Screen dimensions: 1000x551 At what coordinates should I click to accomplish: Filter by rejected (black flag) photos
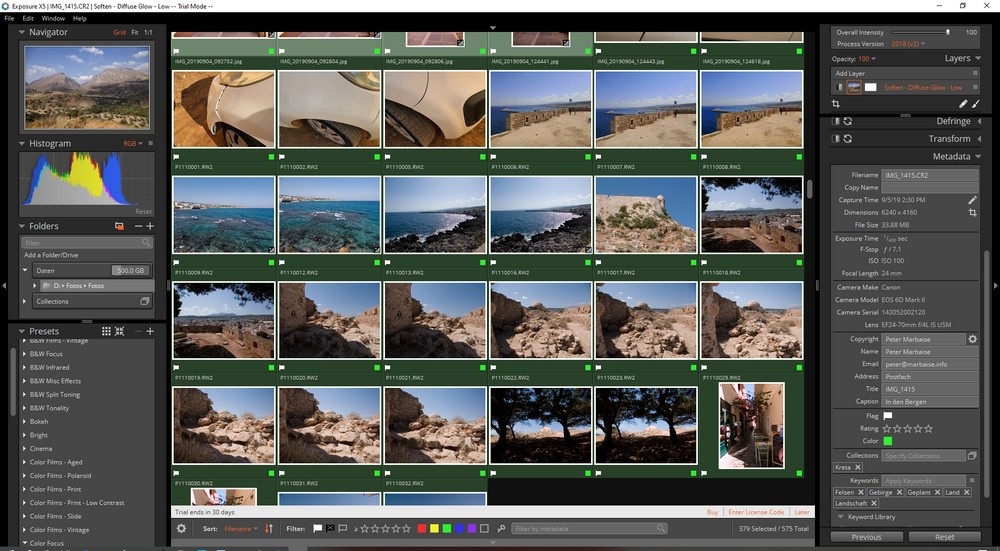point(330,529)
